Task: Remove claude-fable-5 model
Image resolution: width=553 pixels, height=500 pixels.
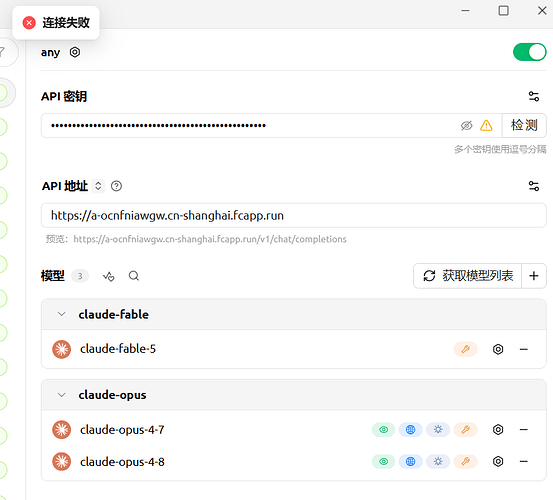Action: 524,349
